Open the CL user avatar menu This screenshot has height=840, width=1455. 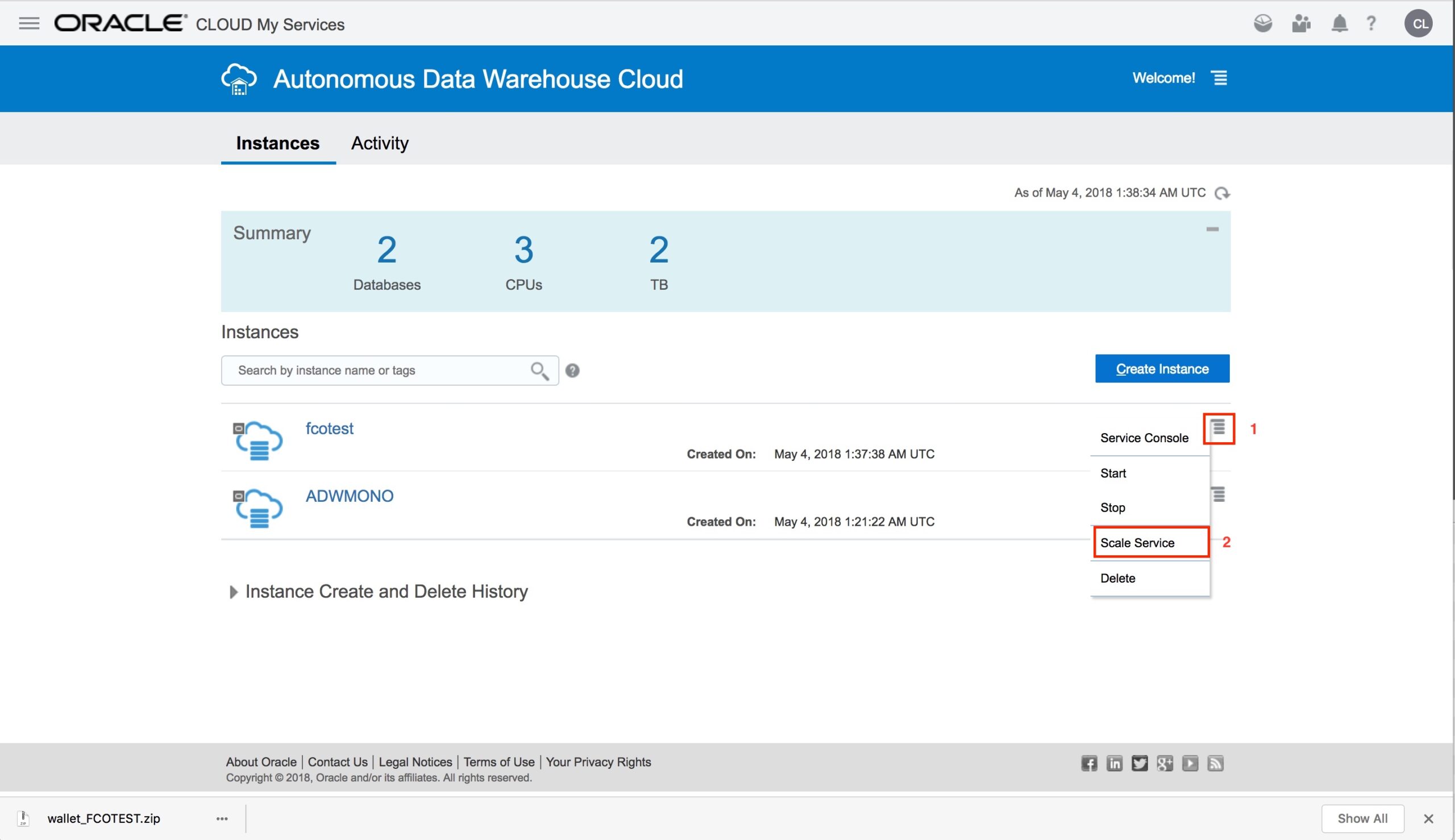(x=1419, y=24)
